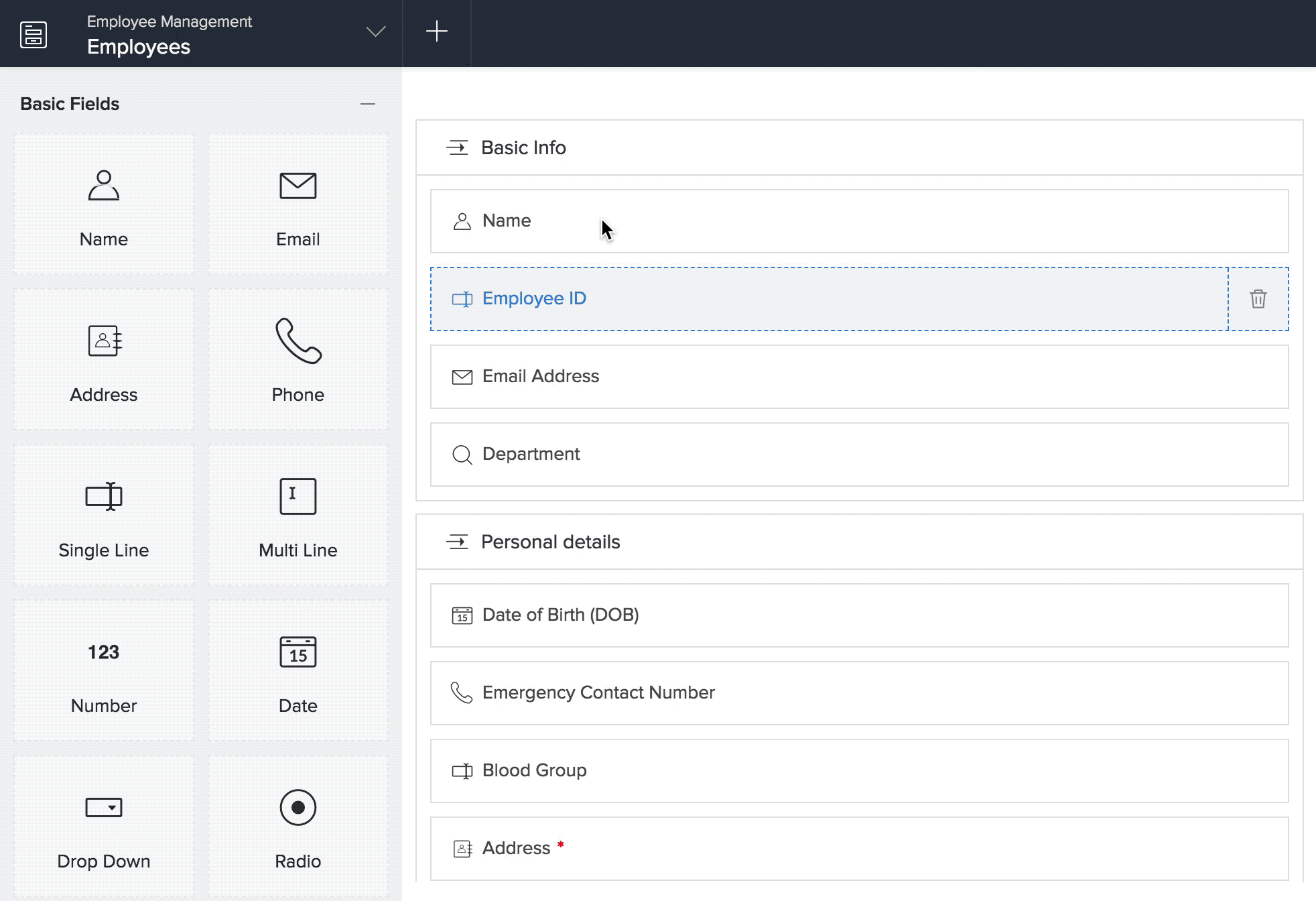Image resolution: width=1316 pixels, height=901 pixels.
Task: Select the Radio field type tile
Action: [298, 827]
